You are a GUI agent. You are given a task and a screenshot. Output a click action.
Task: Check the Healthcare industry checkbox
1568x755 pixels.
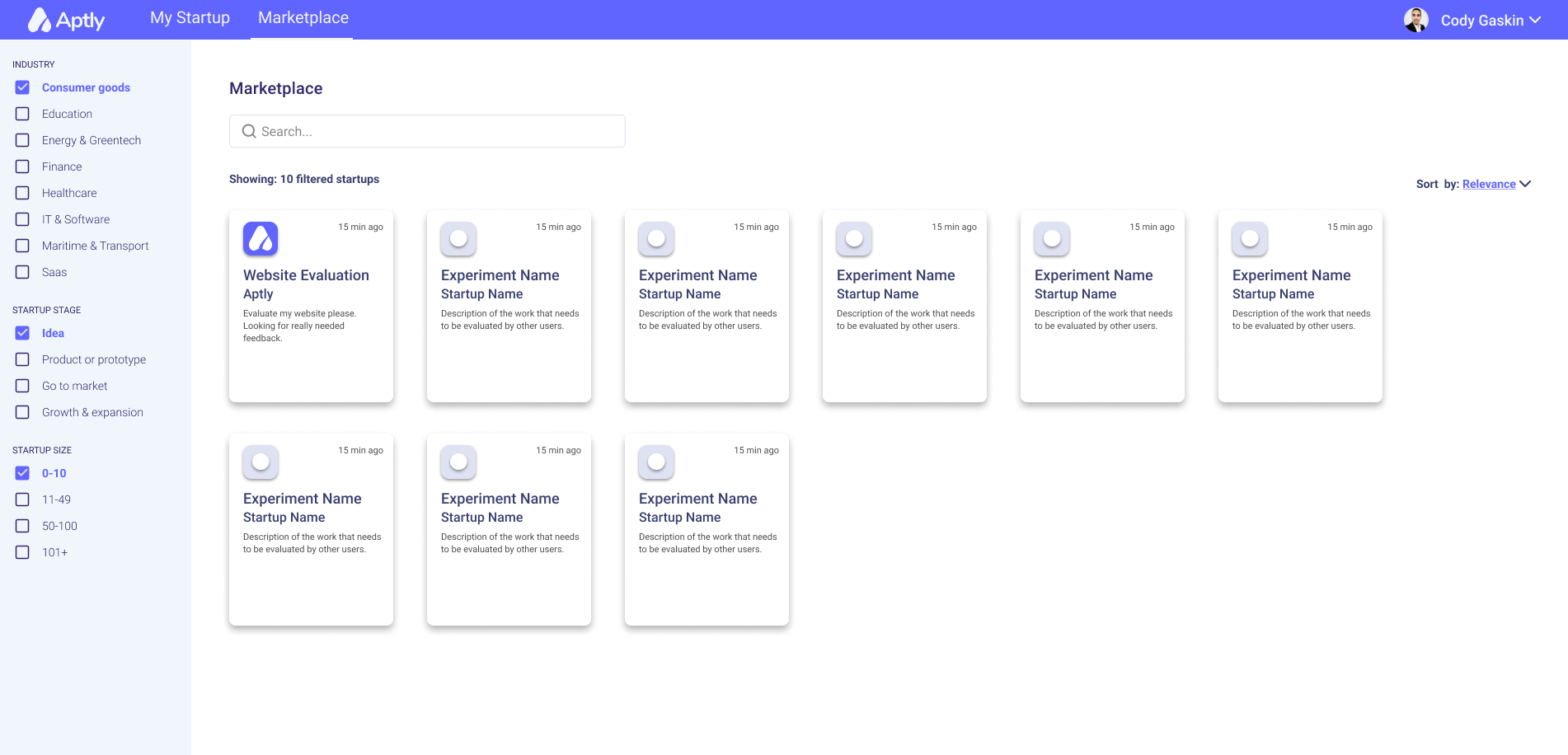(22, 193)
